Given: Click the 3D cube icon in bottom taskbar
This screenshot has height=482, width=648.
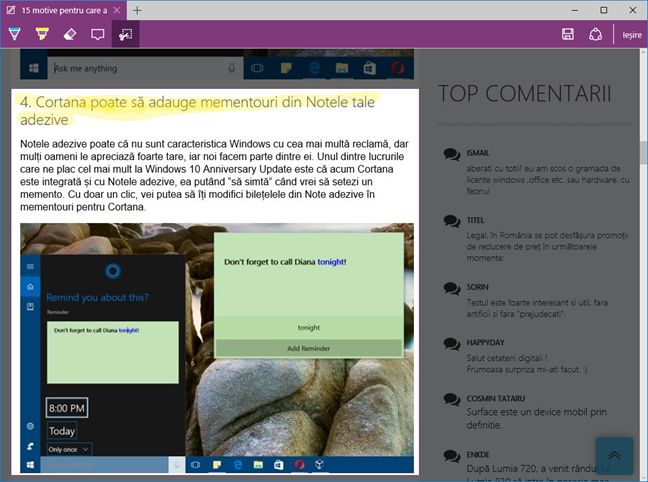Looking at the screenshot, I should [x=319, y=465].
